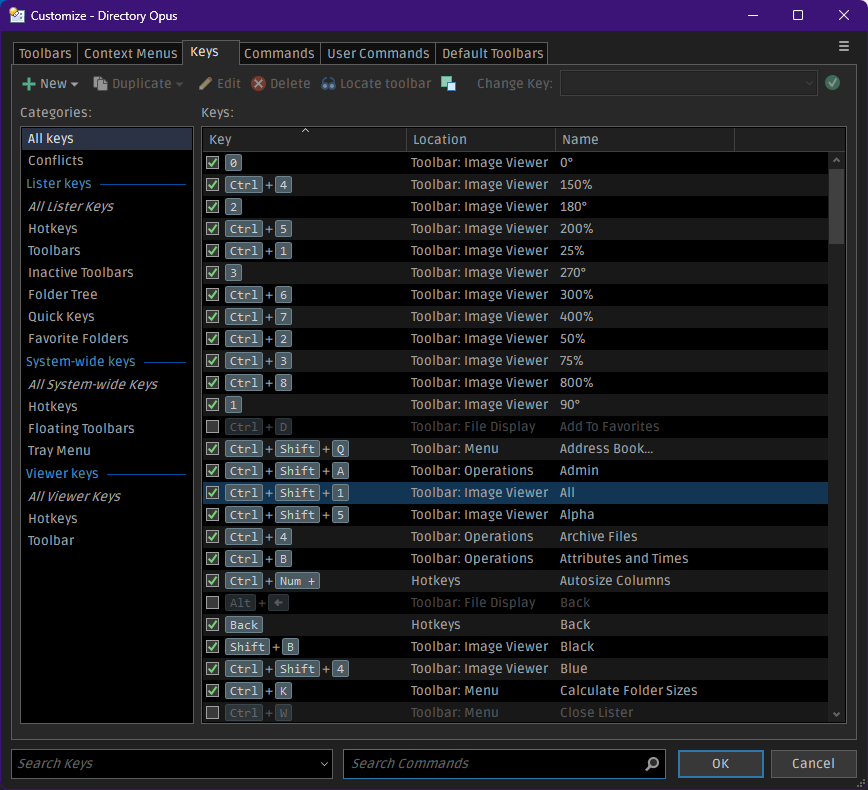
Task: Select All Lister Keys category
Action: point(107,206)
